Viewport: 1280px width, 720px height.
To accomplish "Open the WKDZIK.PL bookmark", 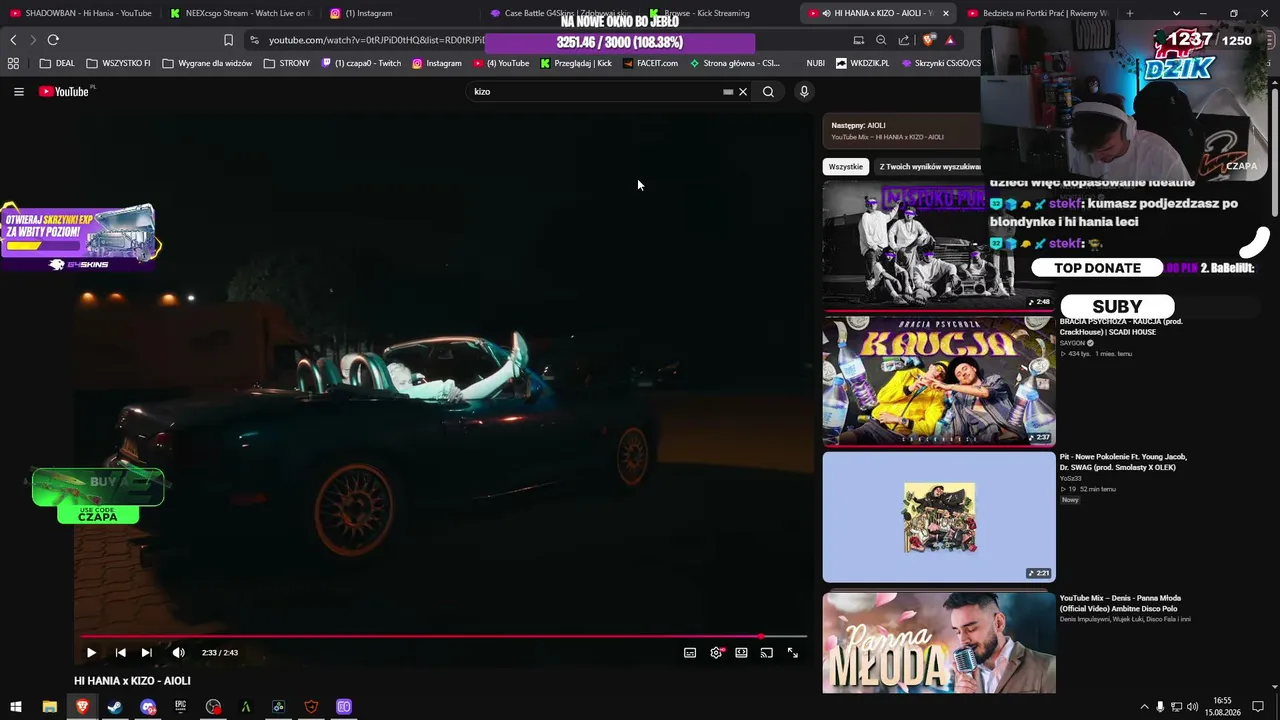I will 862,63.
